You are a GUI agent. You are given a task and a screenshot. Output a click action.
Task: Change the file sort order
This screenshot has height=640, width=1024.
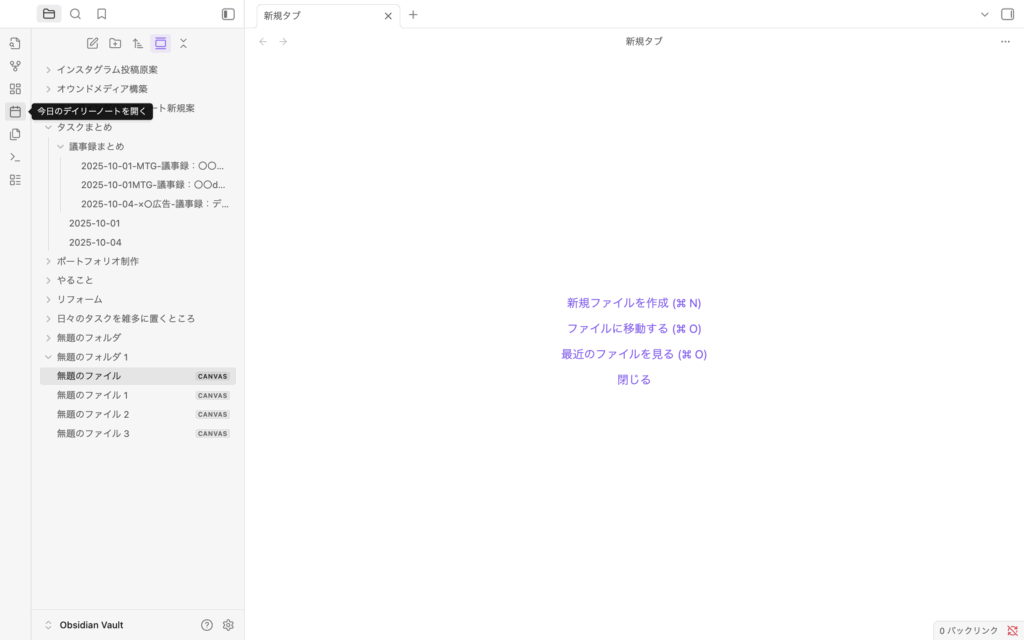coord(138,43)
